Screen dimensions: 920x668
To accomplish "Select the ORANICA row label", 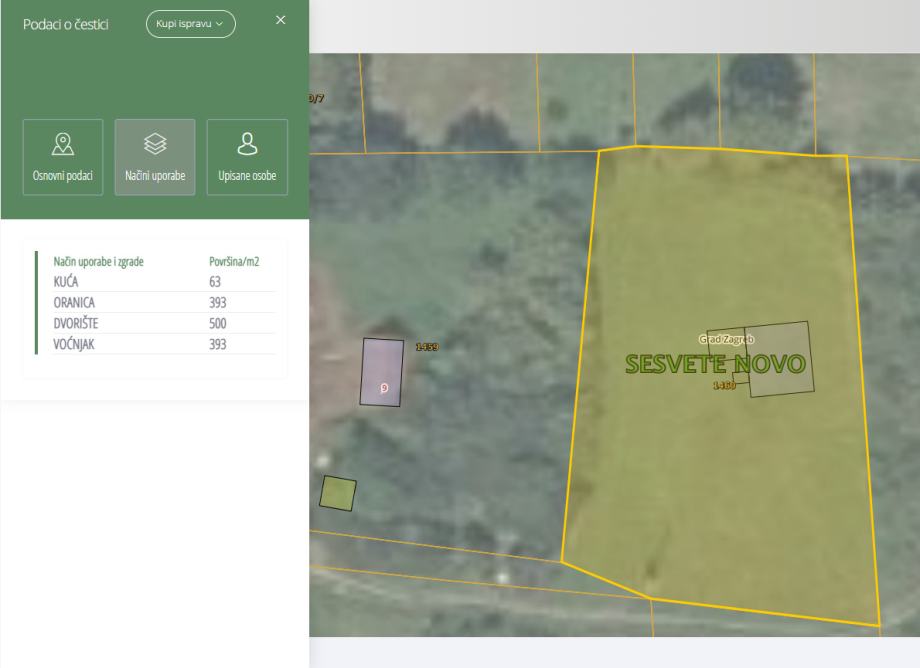I will click(x=74, y=303).
